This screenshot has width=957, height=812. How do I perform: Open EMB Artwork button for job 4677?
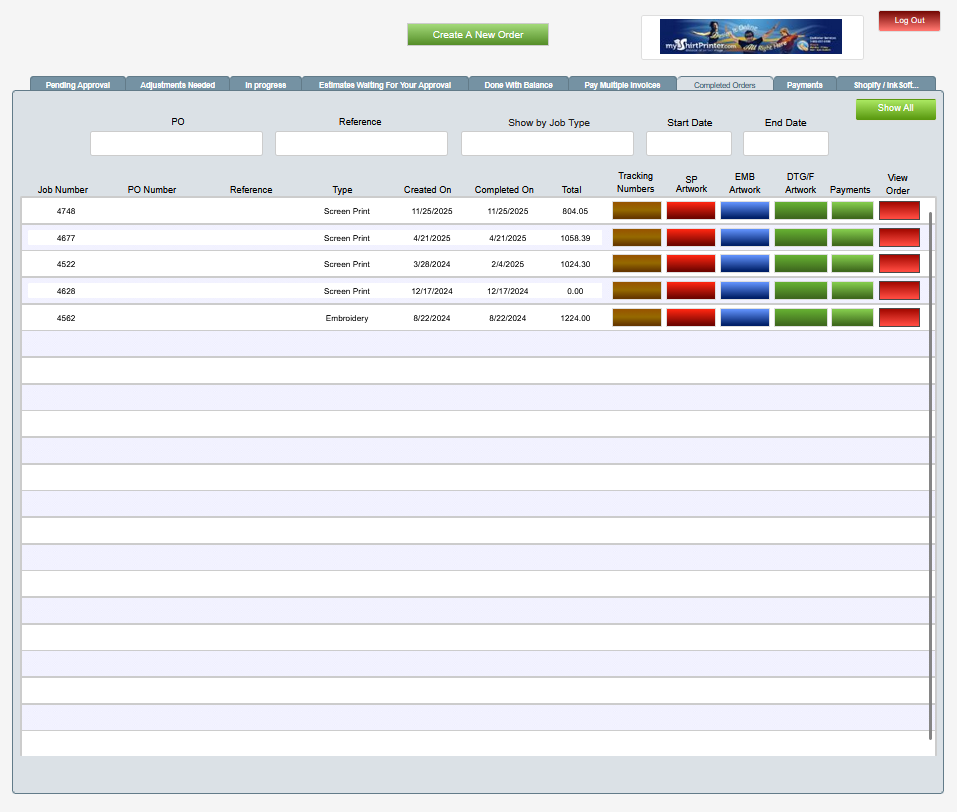click(x=745, y=237)
